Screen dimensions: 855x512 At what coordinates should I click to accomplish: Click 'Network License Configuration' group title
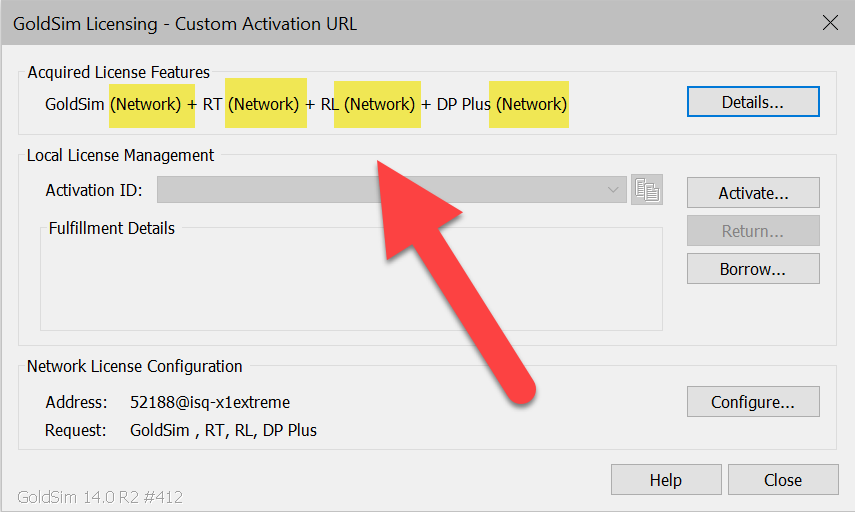click(135, 366)
